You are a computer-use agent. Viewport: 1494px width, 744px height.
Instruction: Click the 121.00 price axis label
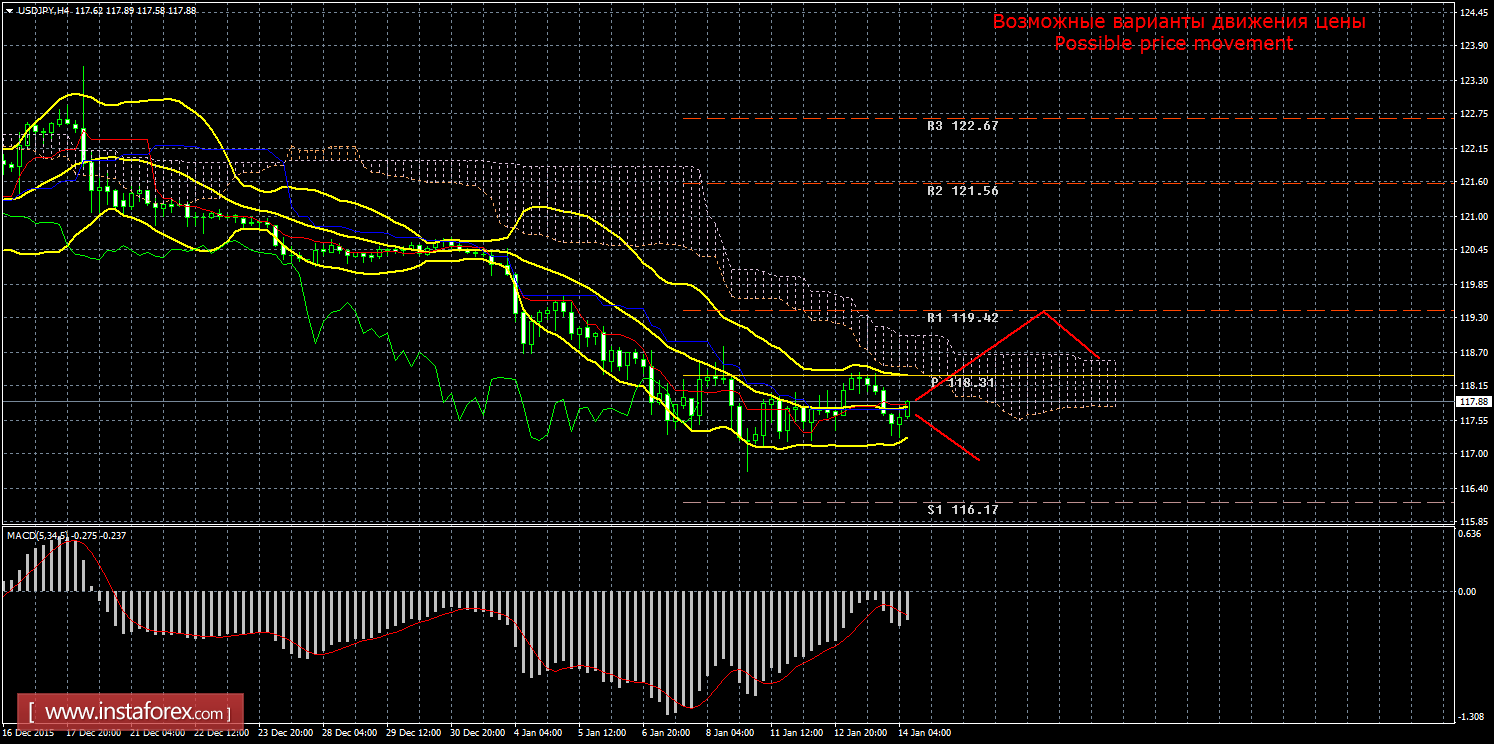1470,216
